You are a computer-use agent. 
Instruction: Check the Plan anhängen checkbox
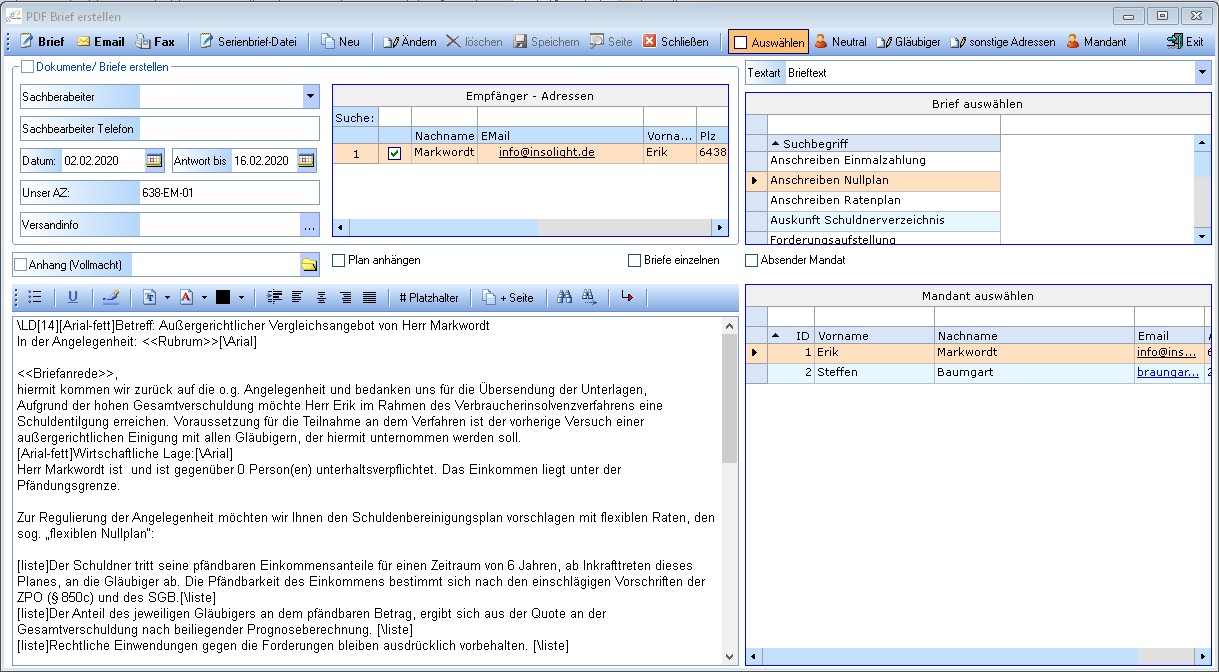338,260
